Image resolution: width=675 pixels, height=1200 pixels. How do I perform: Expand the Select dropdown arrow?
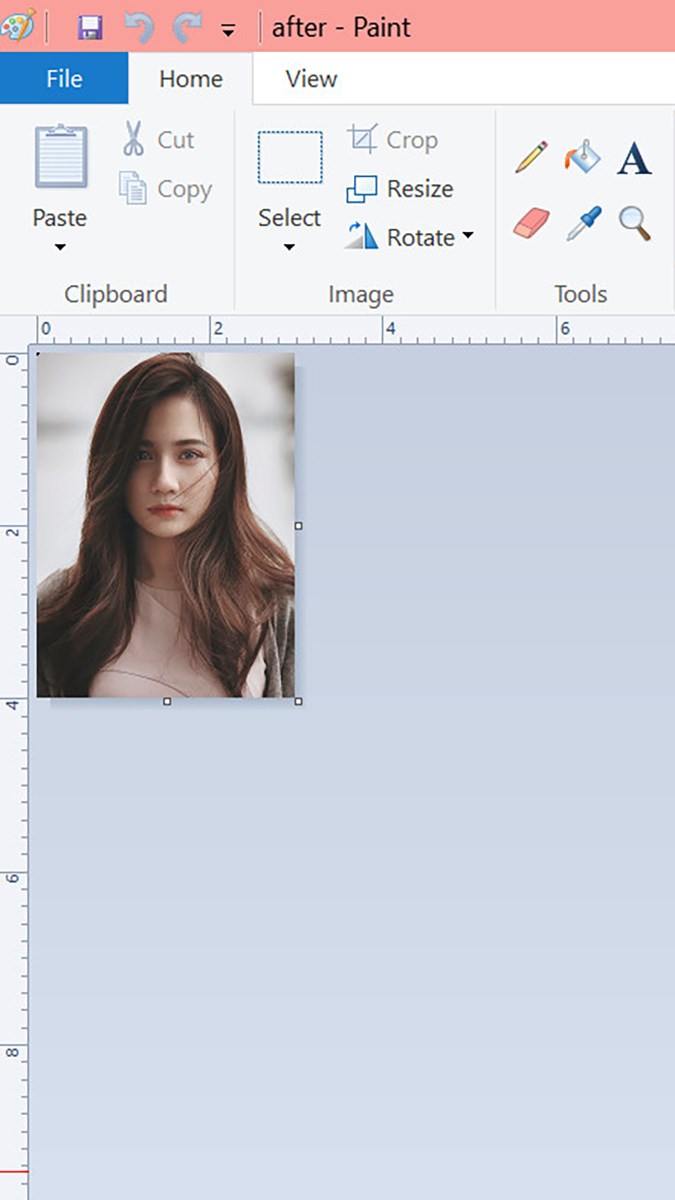[x=289, y=247]
